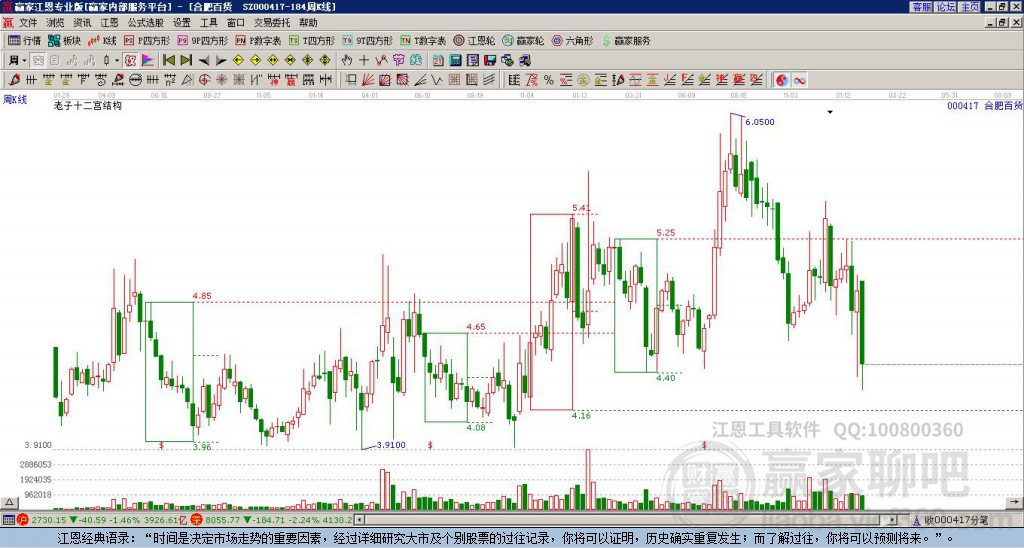Image resolution: width=1024 pixels, height=548 pixels.
Task: Select the red pencil drawing tool
Action: coord(14,80)
